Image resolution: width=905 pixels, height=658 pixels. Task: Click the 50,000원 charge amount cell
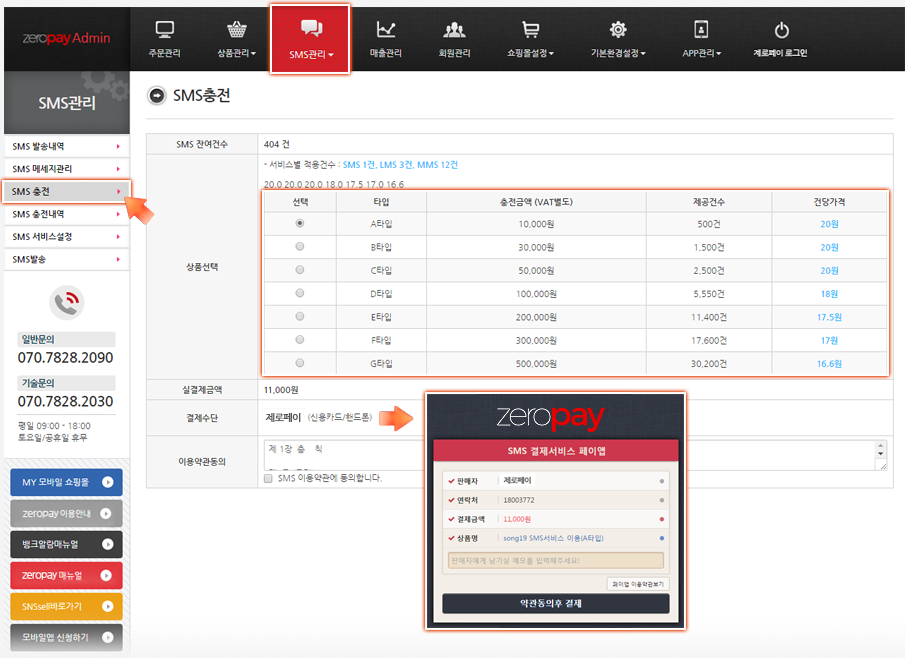(x=536, y=271)
